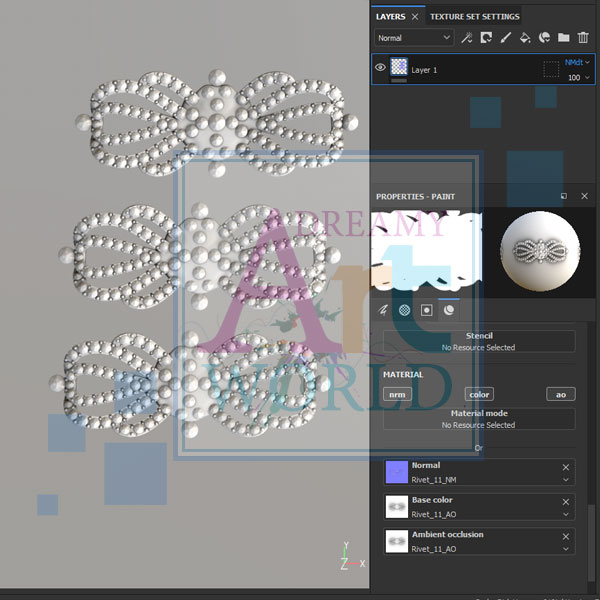Open the alpha properties icon tab
The height and width of the screenshot is (600, 600).
(x=405, y=310)
